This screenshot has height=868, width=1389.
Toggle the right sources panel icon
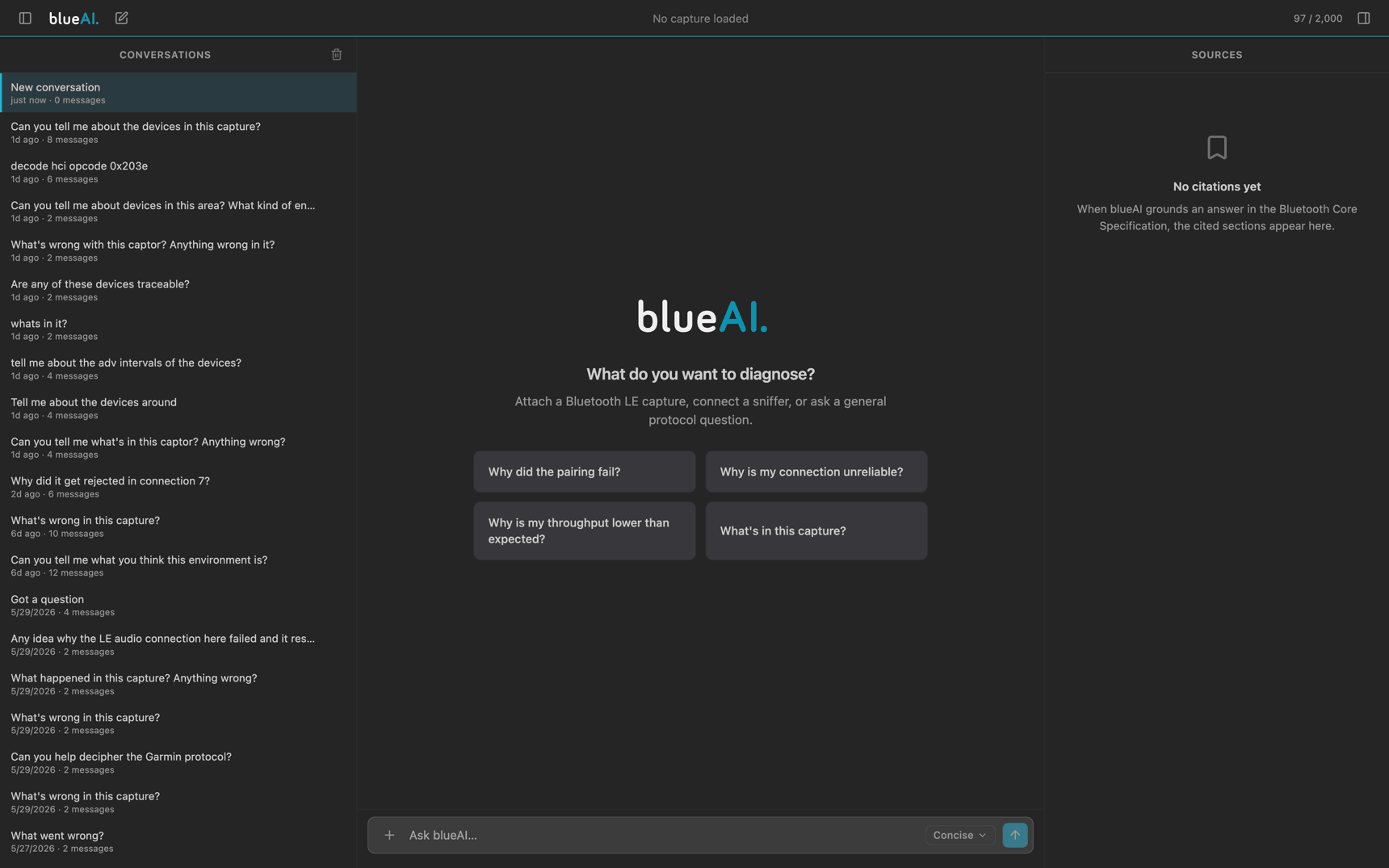coord(1363,18)
